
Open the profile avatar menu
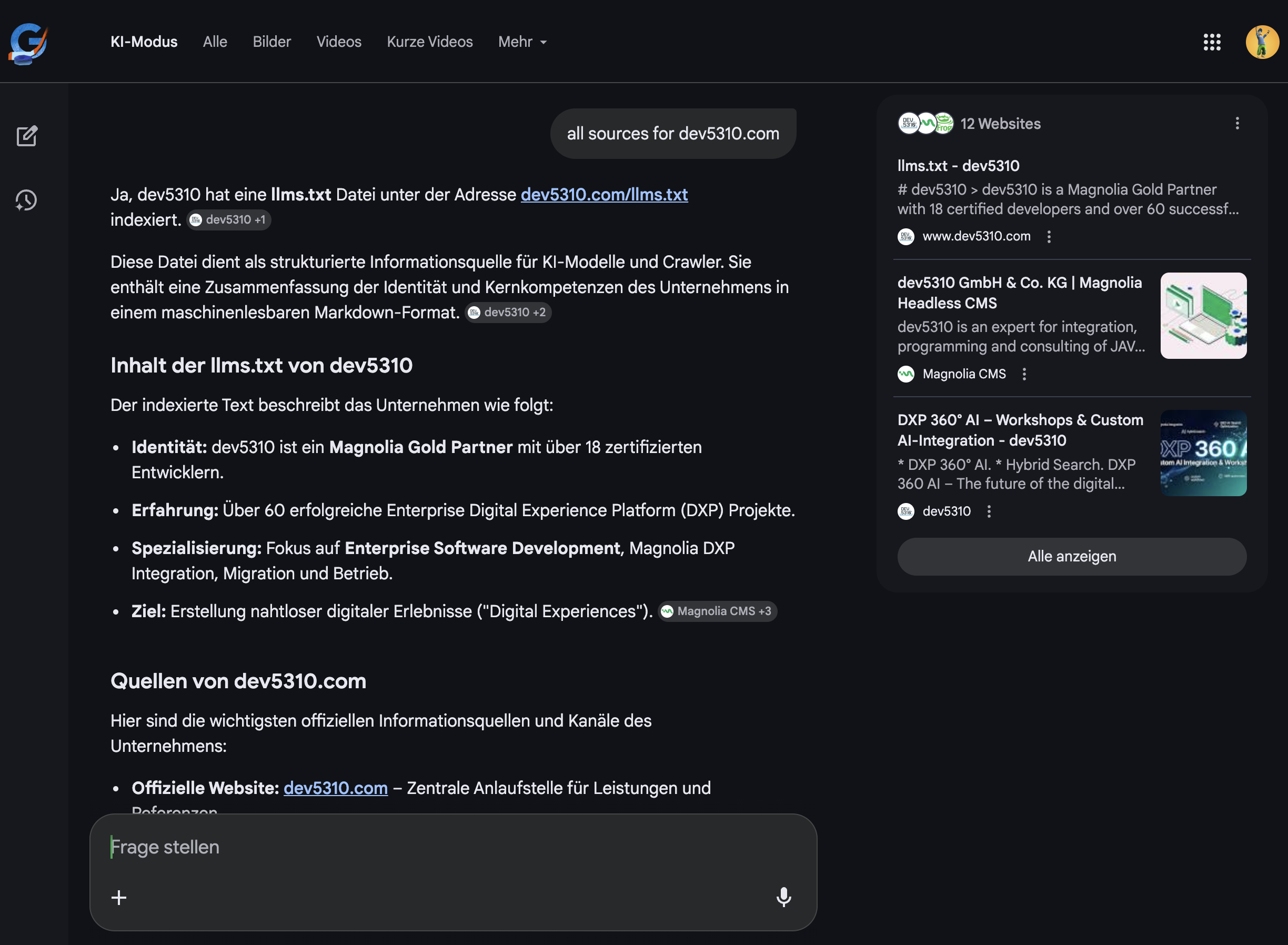pos(1262,42)
